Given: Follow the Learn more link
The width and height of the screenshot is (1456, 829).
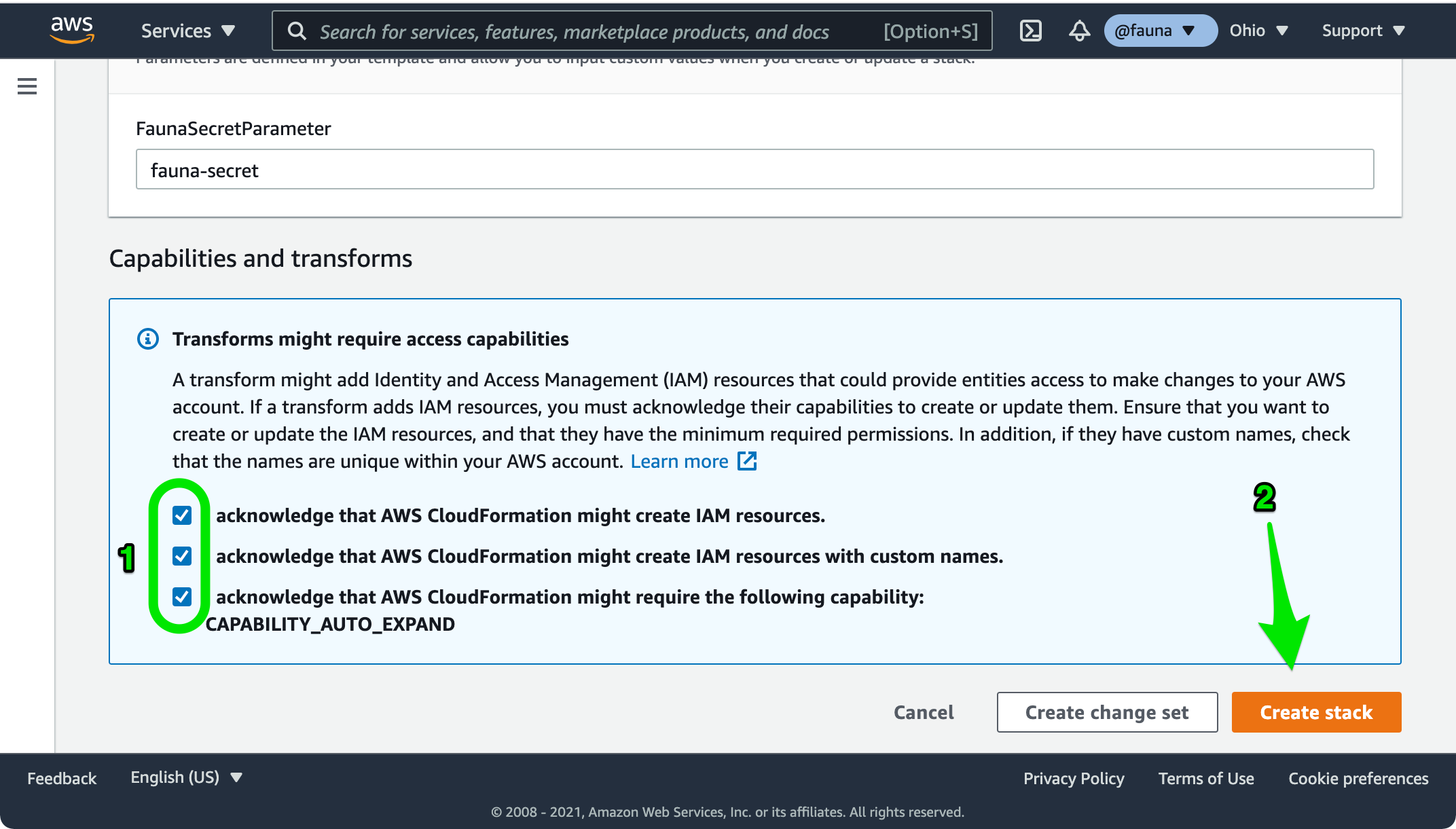Looking at the screenshot, I should [x=679, y=461].
